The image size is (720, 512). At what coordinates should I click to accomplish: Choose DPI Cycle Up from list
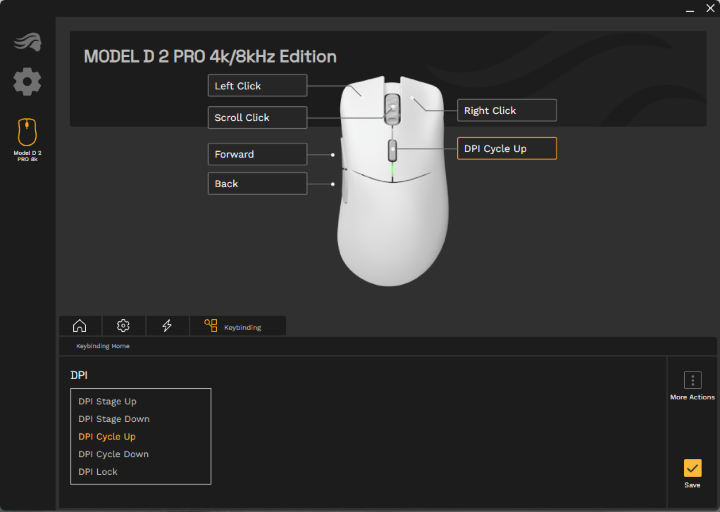click(107, 436)
